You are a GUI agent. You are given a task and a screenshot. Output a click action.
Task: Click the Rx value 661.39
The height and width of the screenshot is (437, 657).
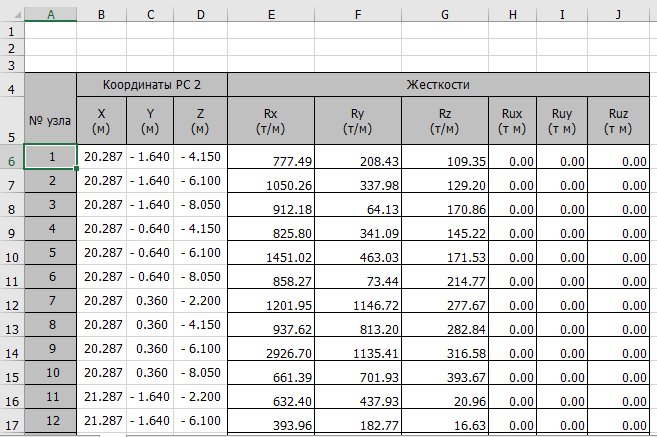(x=271, y=373)
